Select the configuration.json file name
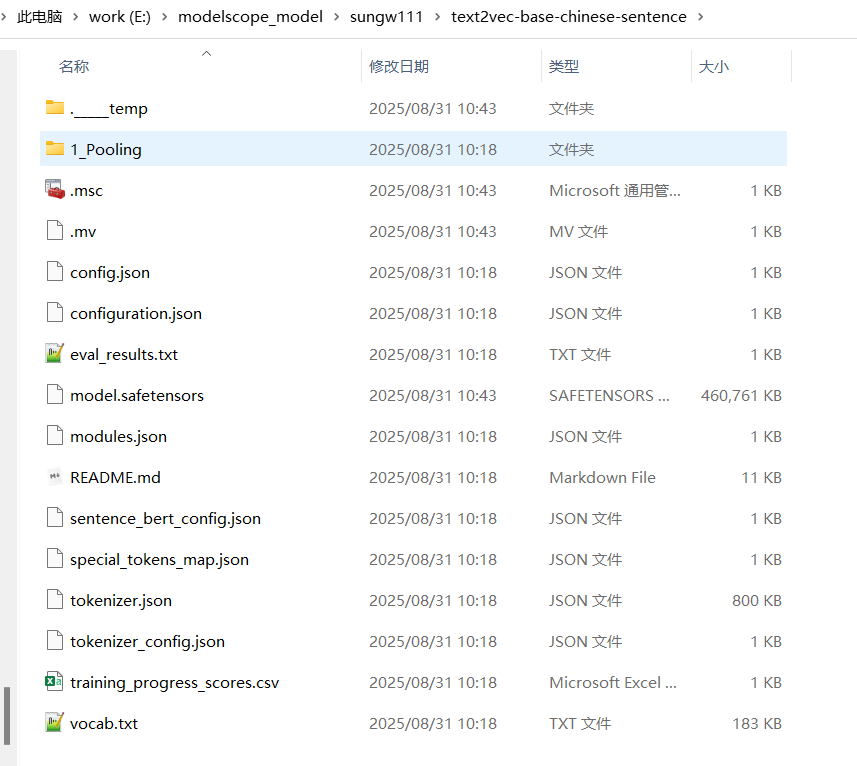This screenshot has height=766, width=857. coord(136,314)
